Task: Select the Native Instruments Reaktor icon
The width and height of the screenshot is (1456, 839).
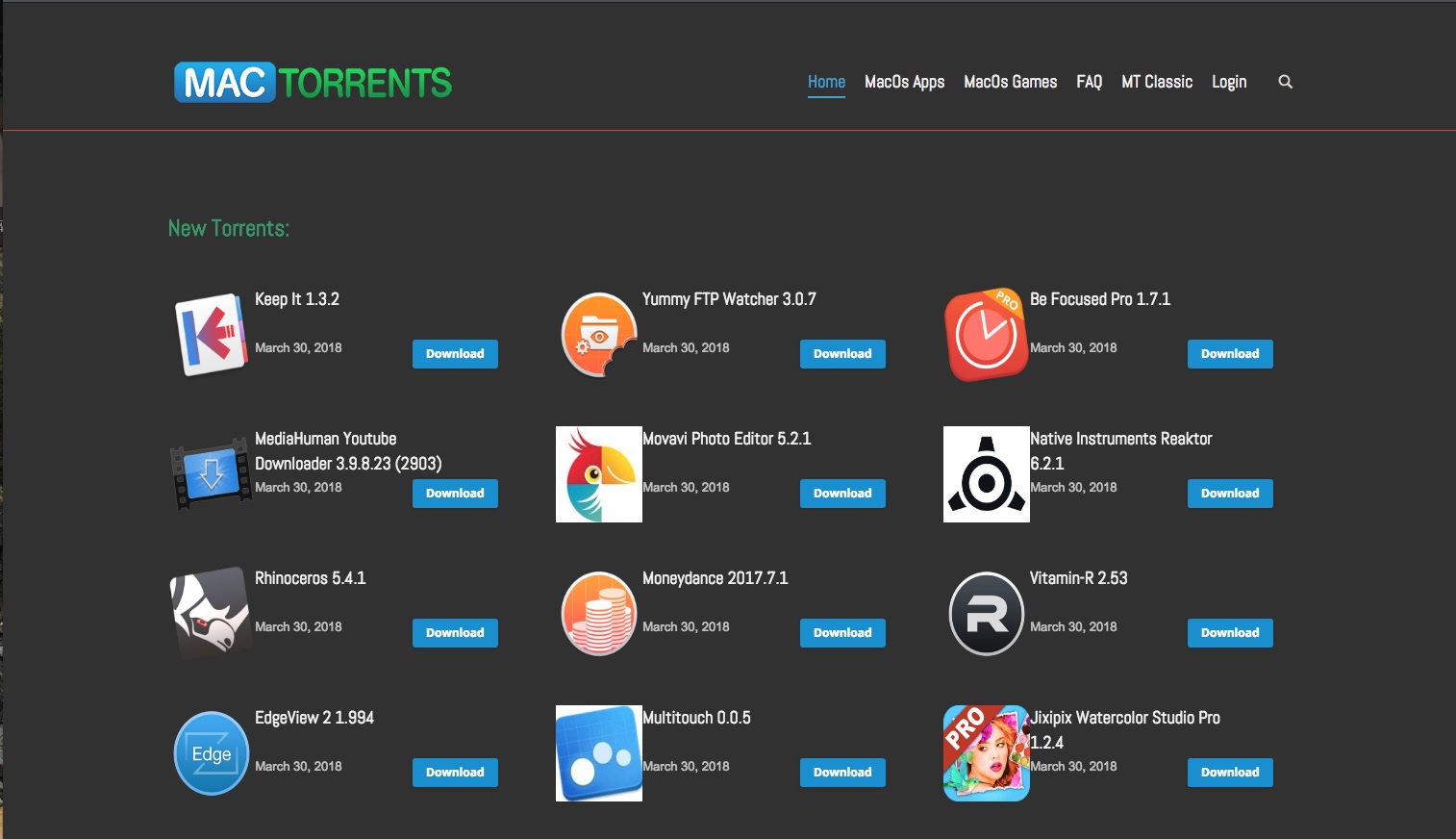Action: 986,474
